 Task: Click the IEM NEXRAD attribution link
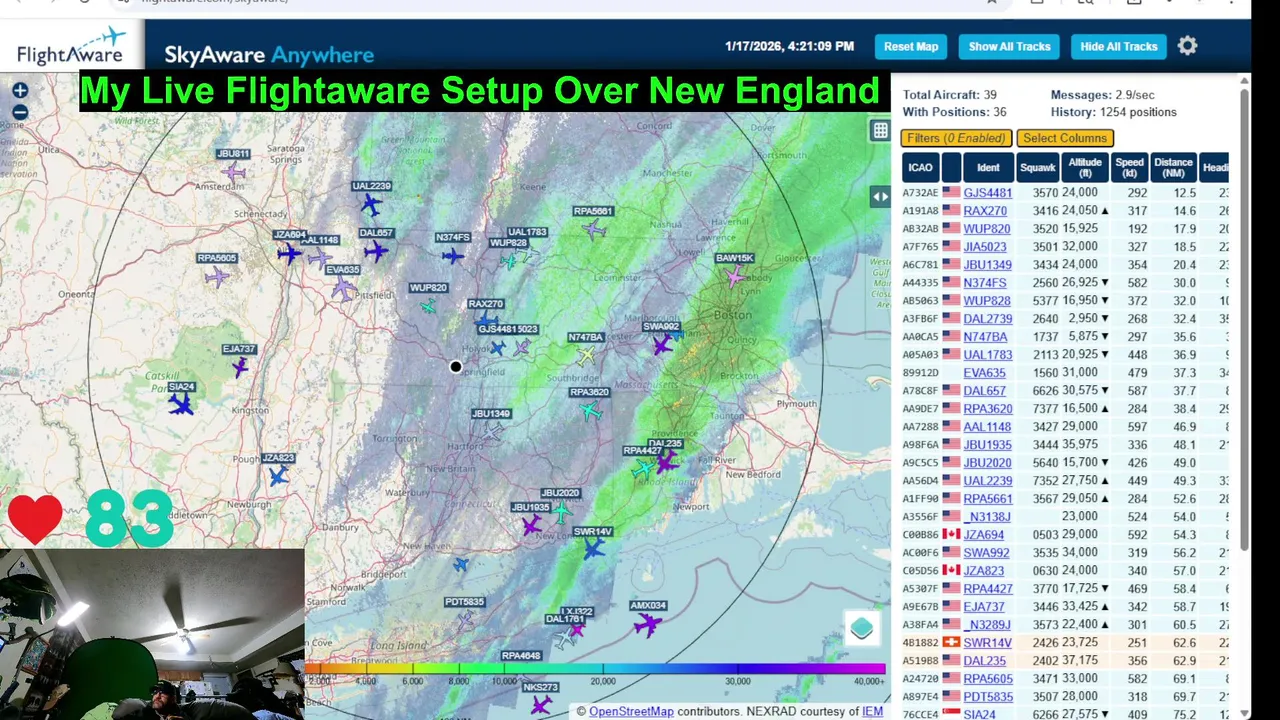click(872, 711)
